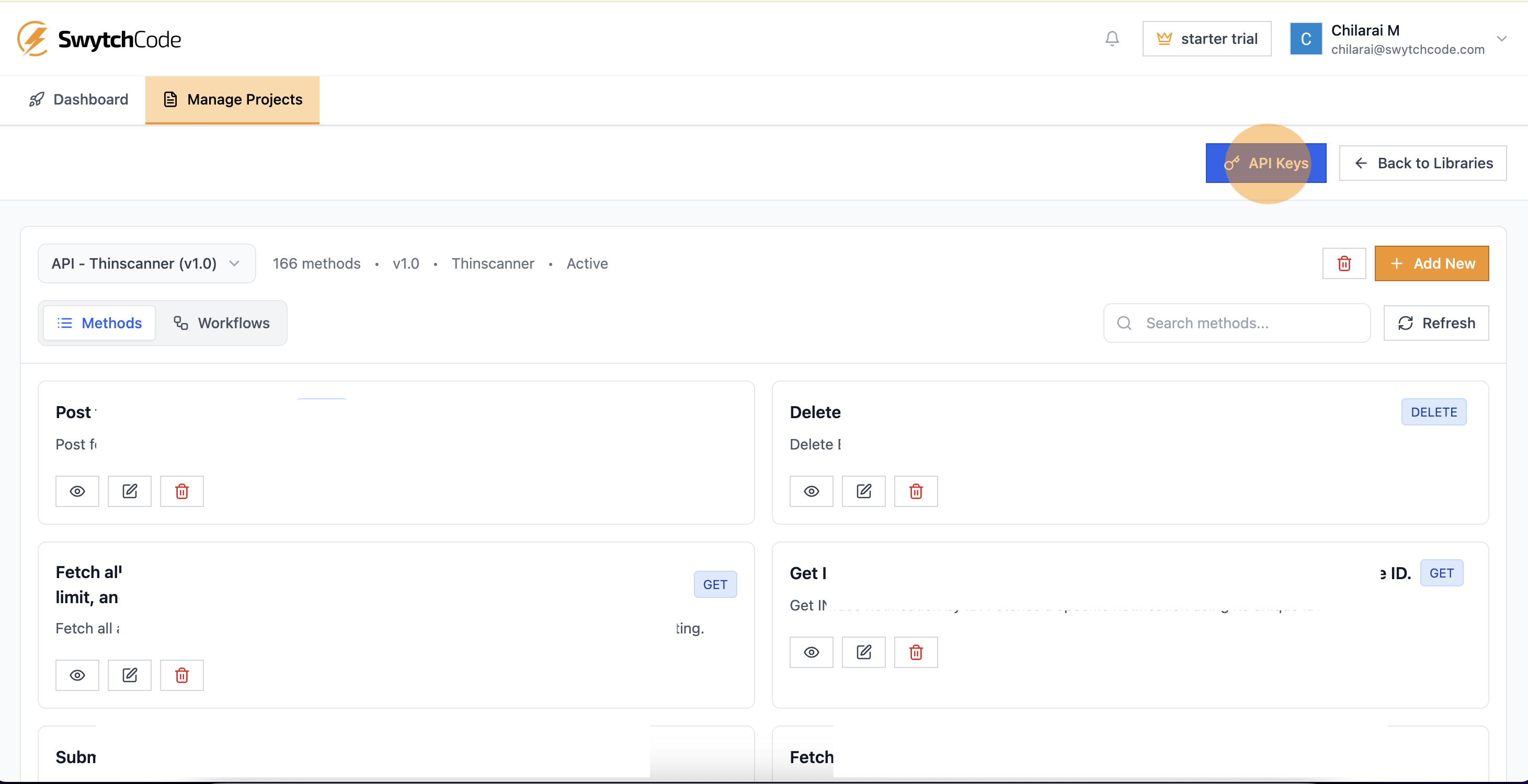View the Get method via eye icon
The height and width of the screenshot is (784, 1528).
point(811,652)
